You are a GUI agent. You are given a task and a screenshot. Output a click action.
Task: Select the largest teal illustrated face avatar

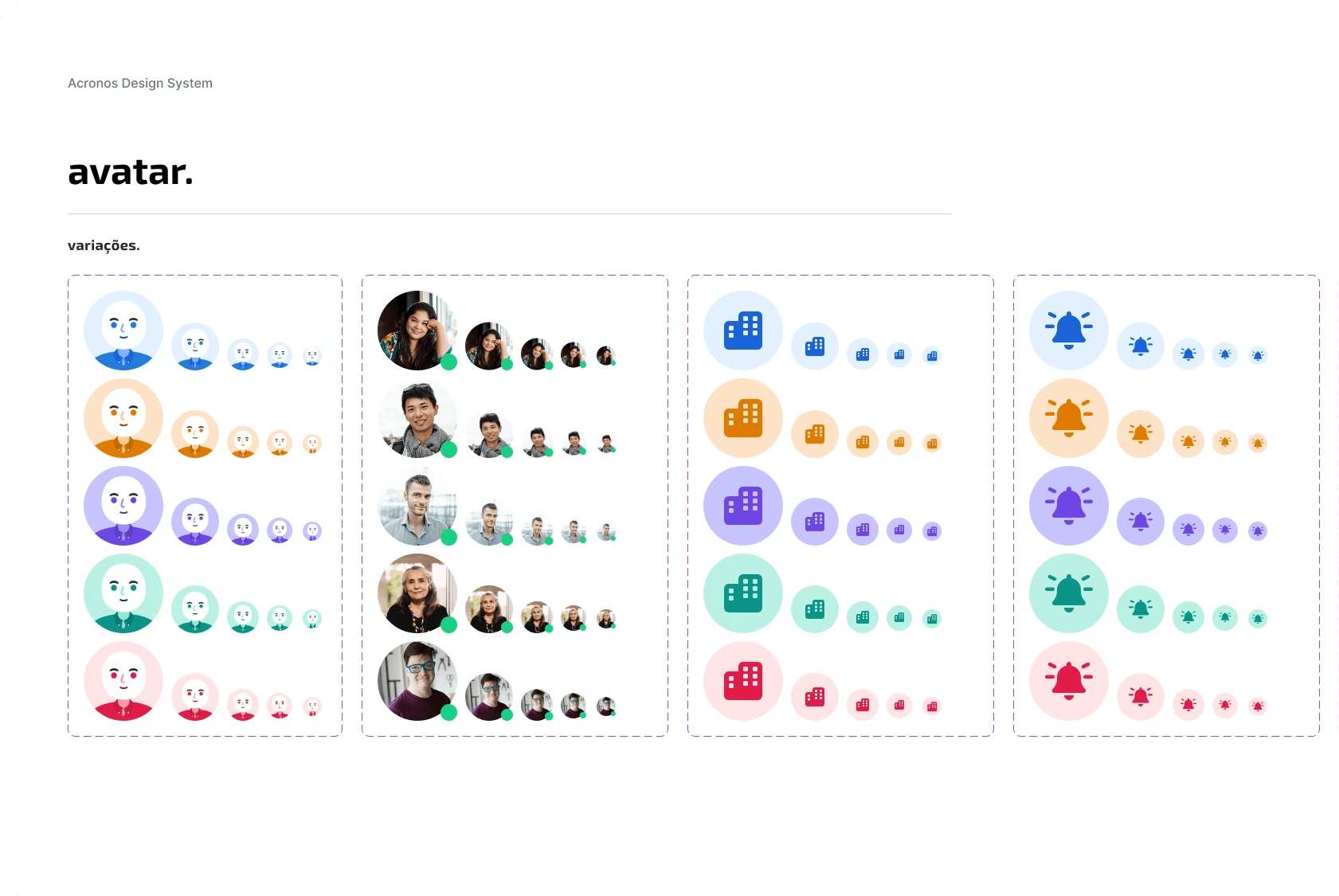[x=123, y=593]
